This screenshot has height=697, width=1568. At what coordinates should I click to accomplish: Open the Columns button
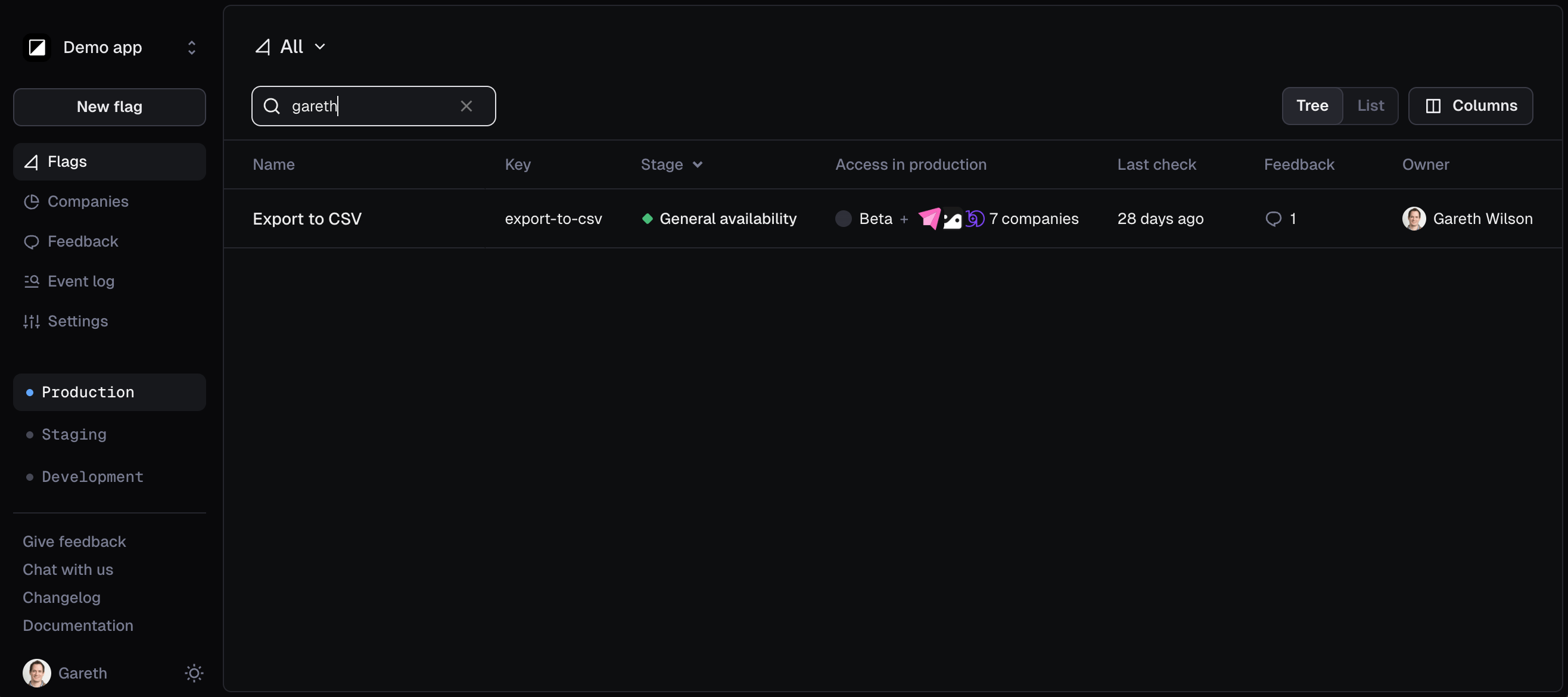1471,105
